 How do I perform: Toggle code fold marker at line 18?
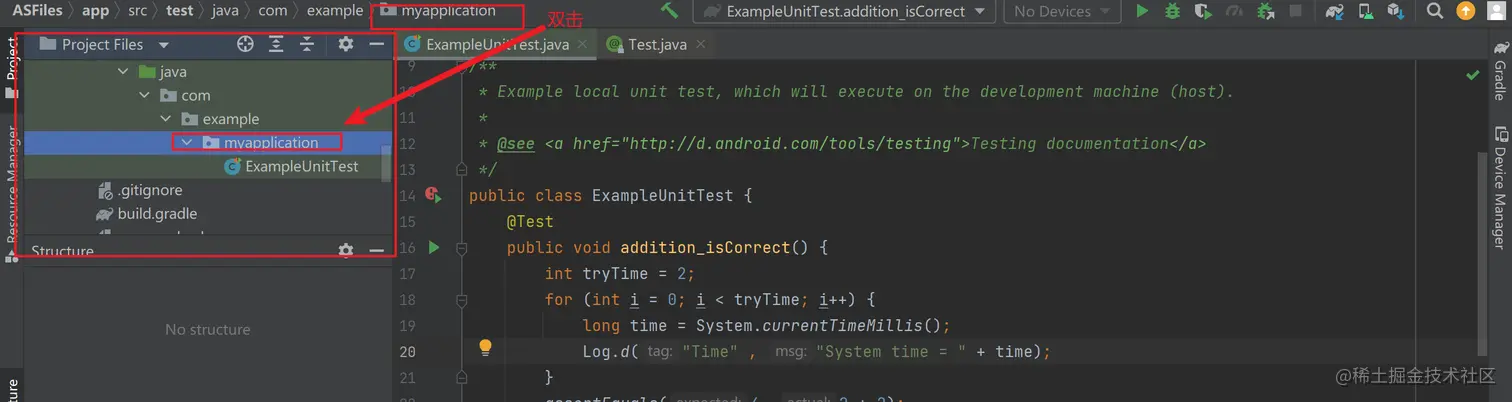click(461, 299)
